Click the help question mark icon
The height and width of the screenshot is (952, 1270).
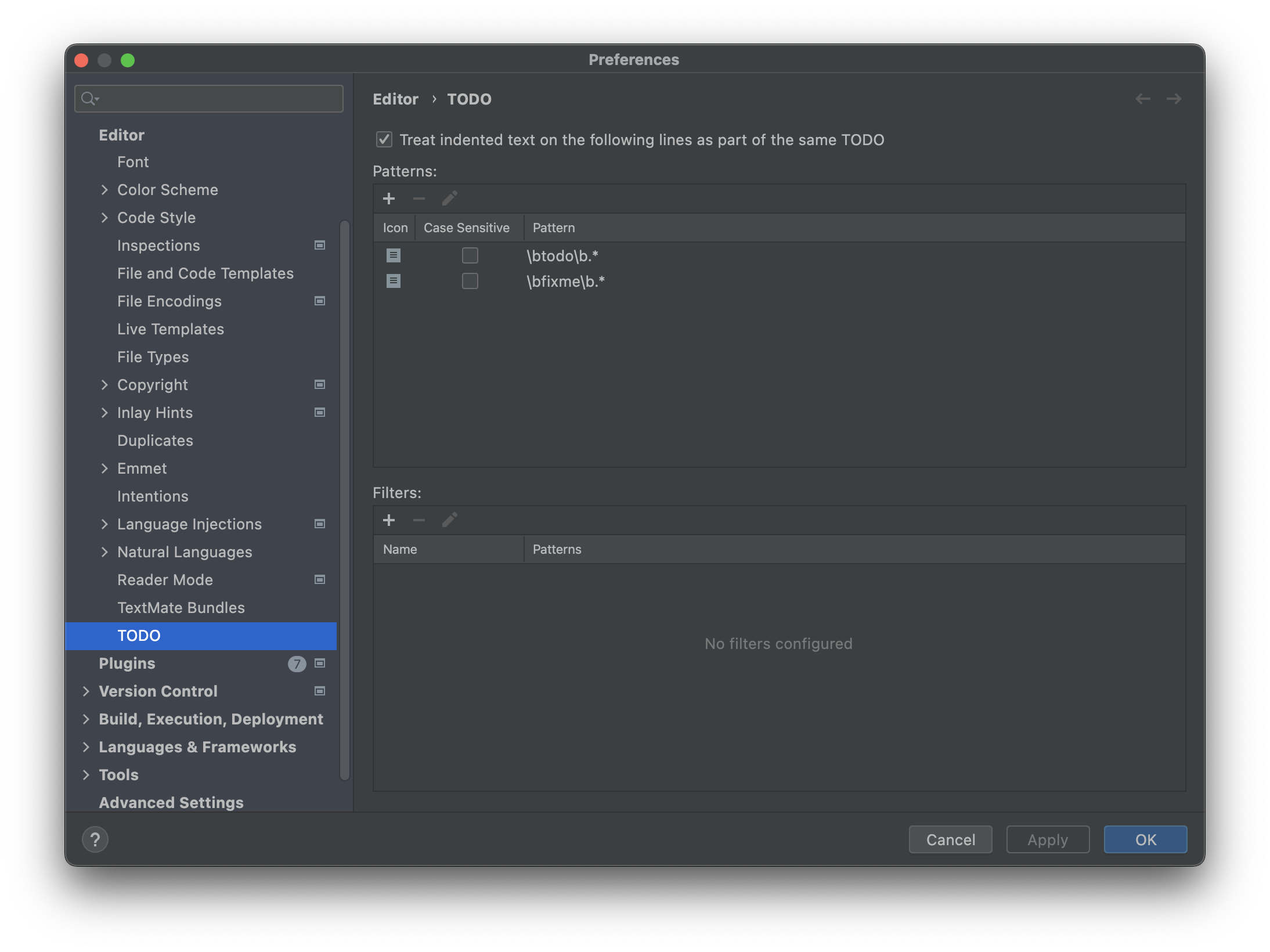(95, 839)
